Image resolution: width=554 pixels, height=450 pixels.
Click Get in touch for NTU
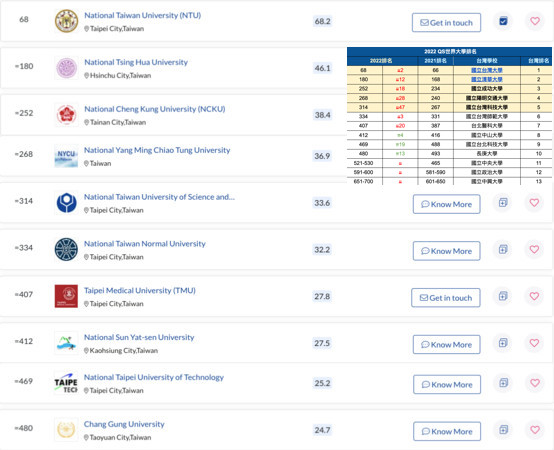pyautogui.click(x=446, y=23)
